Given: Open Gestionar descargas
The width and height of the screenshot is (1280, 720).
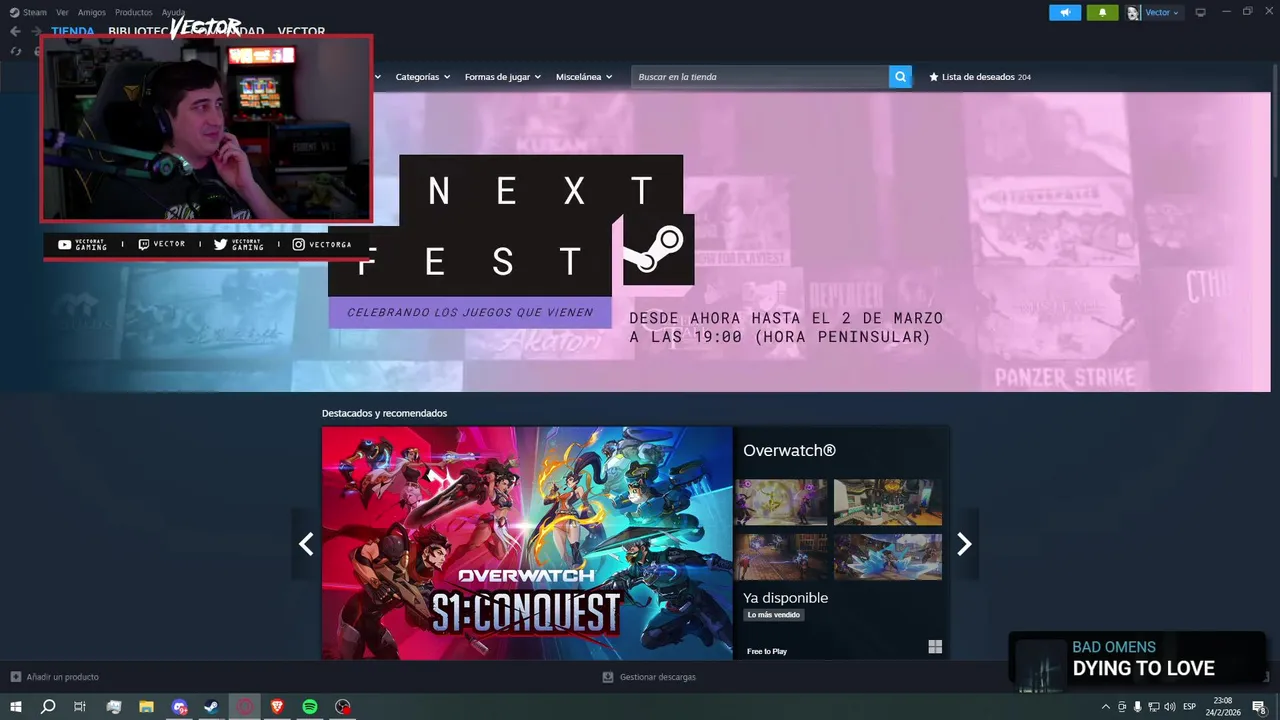Looking at the screenshot, I should (649, 677).
